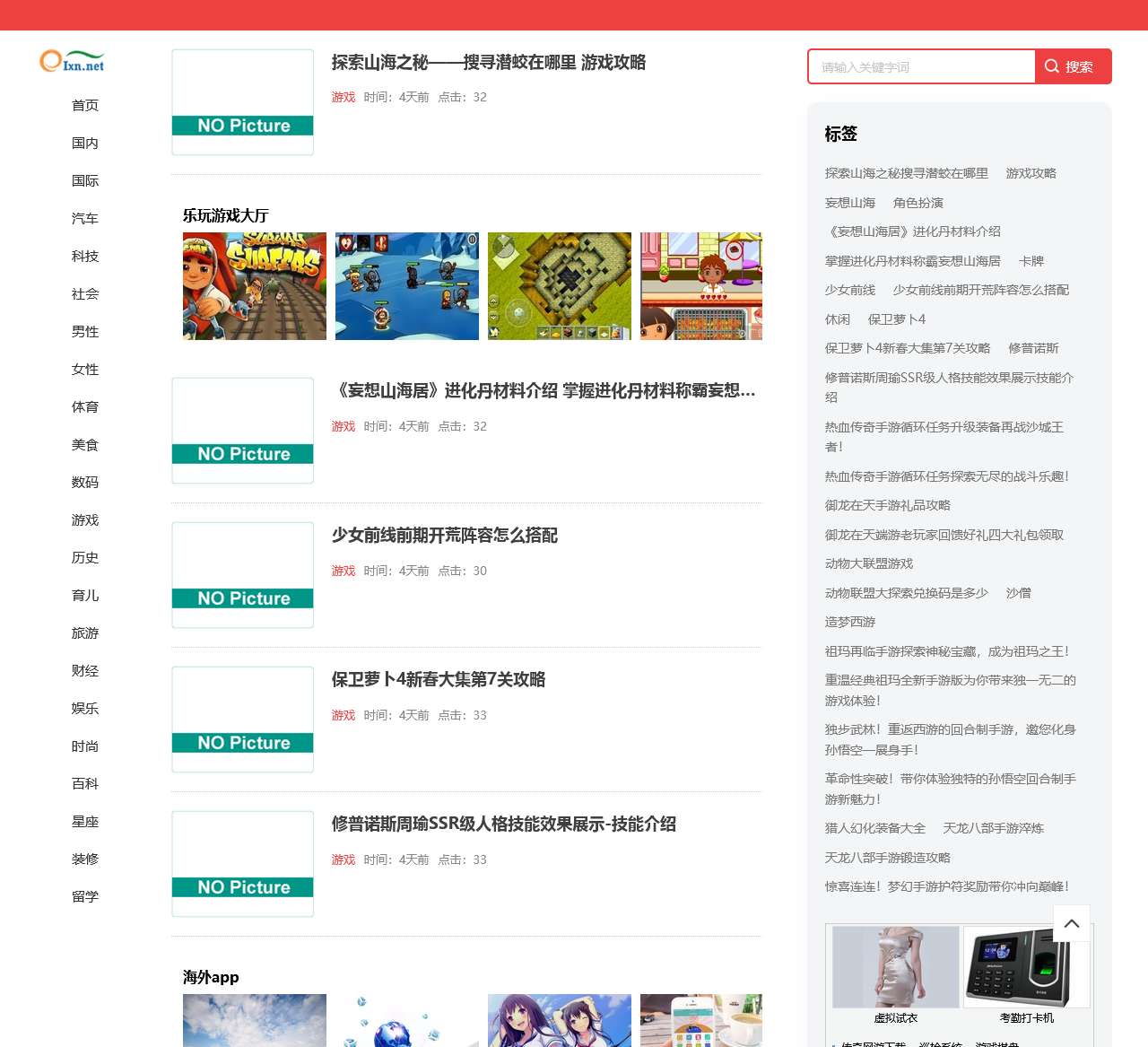
Task: Click the red 搜索 search button
Action: pos(1074,66)
